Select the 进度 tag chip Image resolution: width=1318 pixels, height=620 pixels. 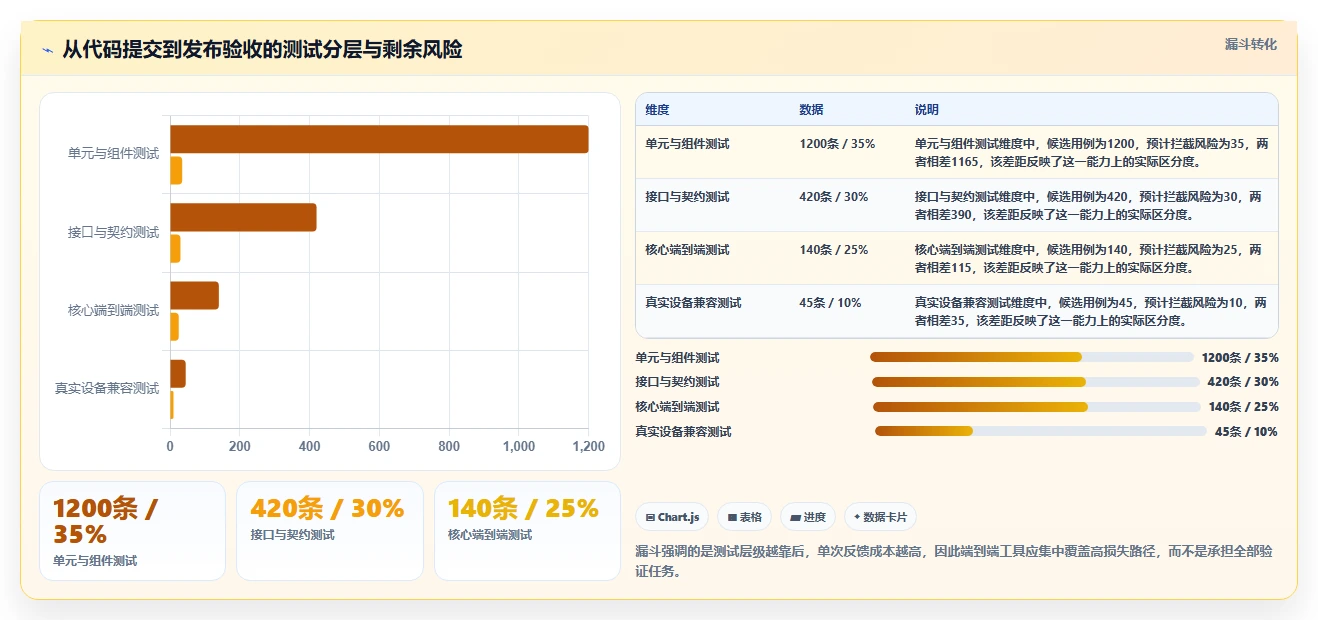[x=808, y=517]
